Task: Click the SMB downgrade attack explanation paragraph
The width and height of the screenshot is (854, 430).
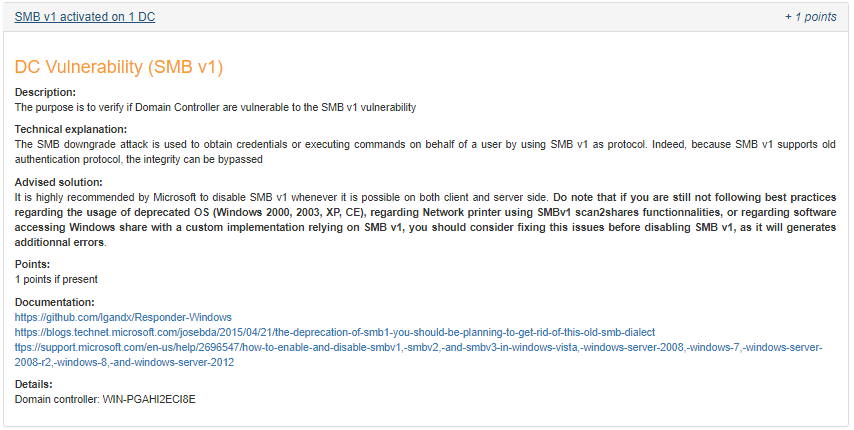Action: [425, 152]
